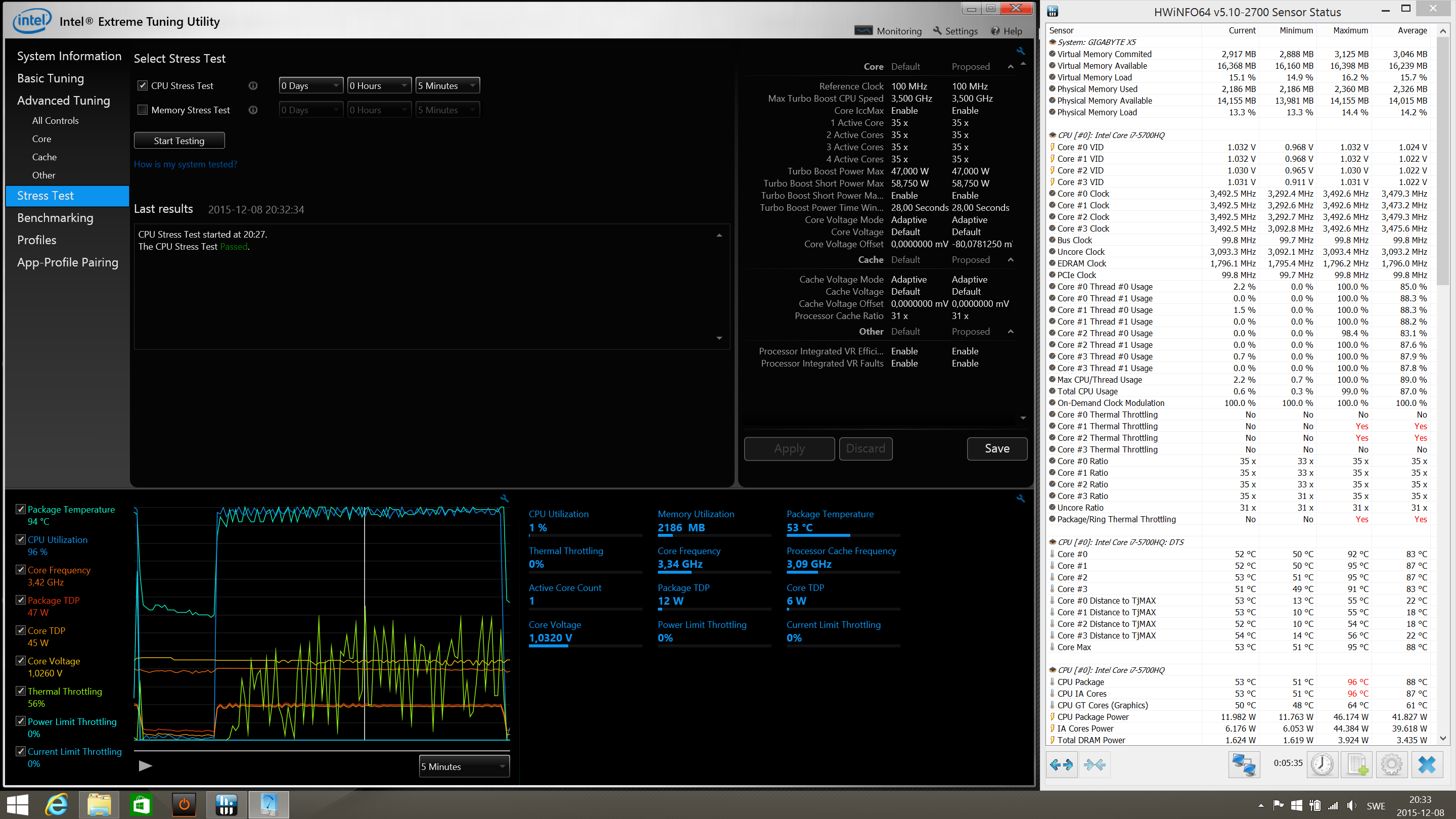Open CPU test Hours dropdown
The image size is (1456, 819).
pos(379,86)
